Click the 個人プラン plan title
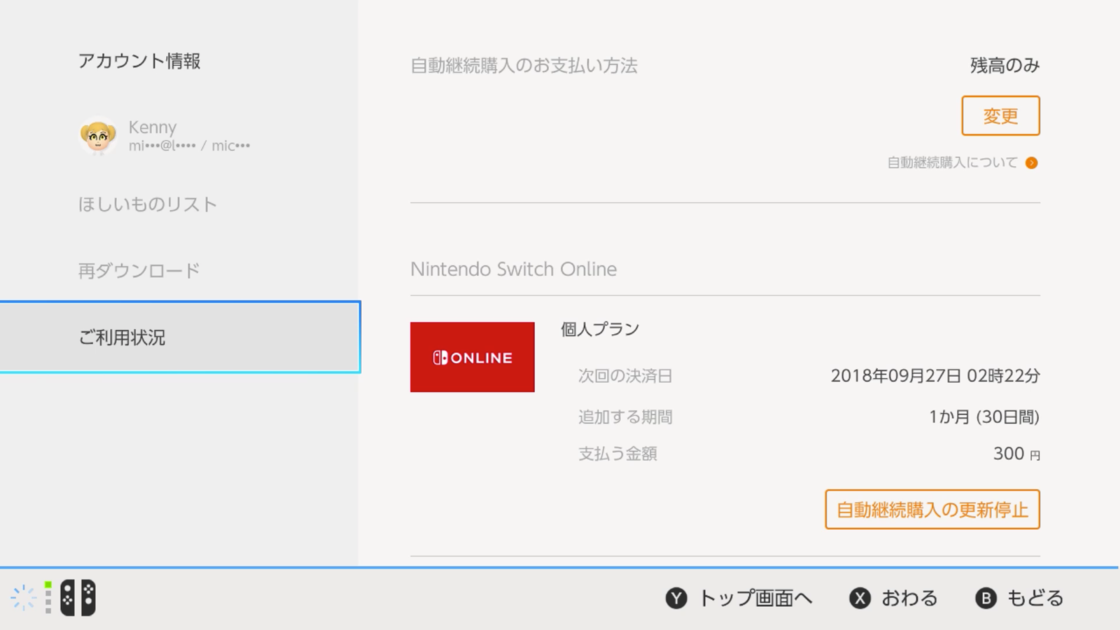Image resolution: width=1120 pixels, height=630 pixels. click(x=600, y=329)
